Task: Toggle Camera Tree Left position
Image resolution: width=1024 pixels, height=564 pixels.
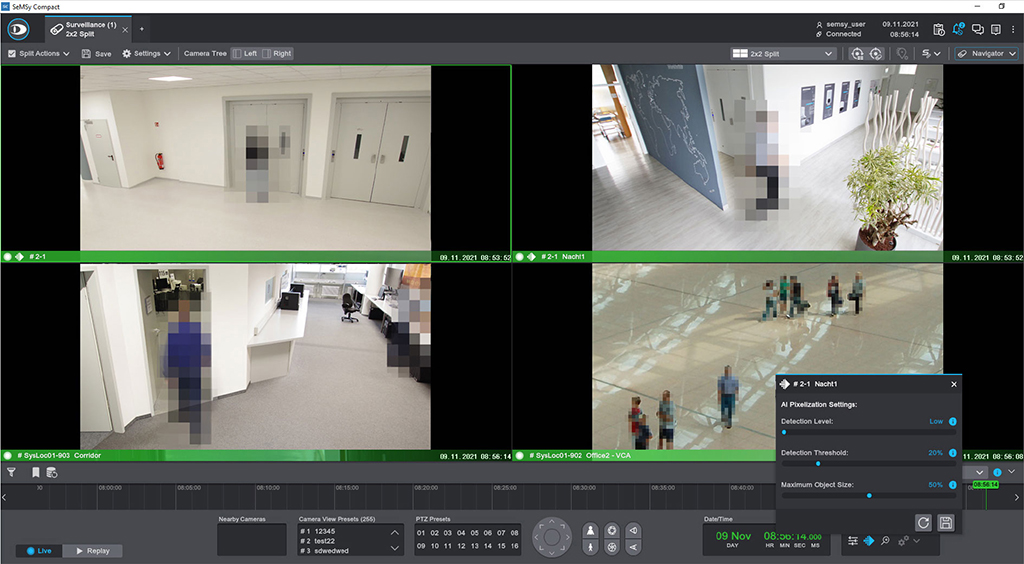Action: pyautogui.click(x=244, y=54)
